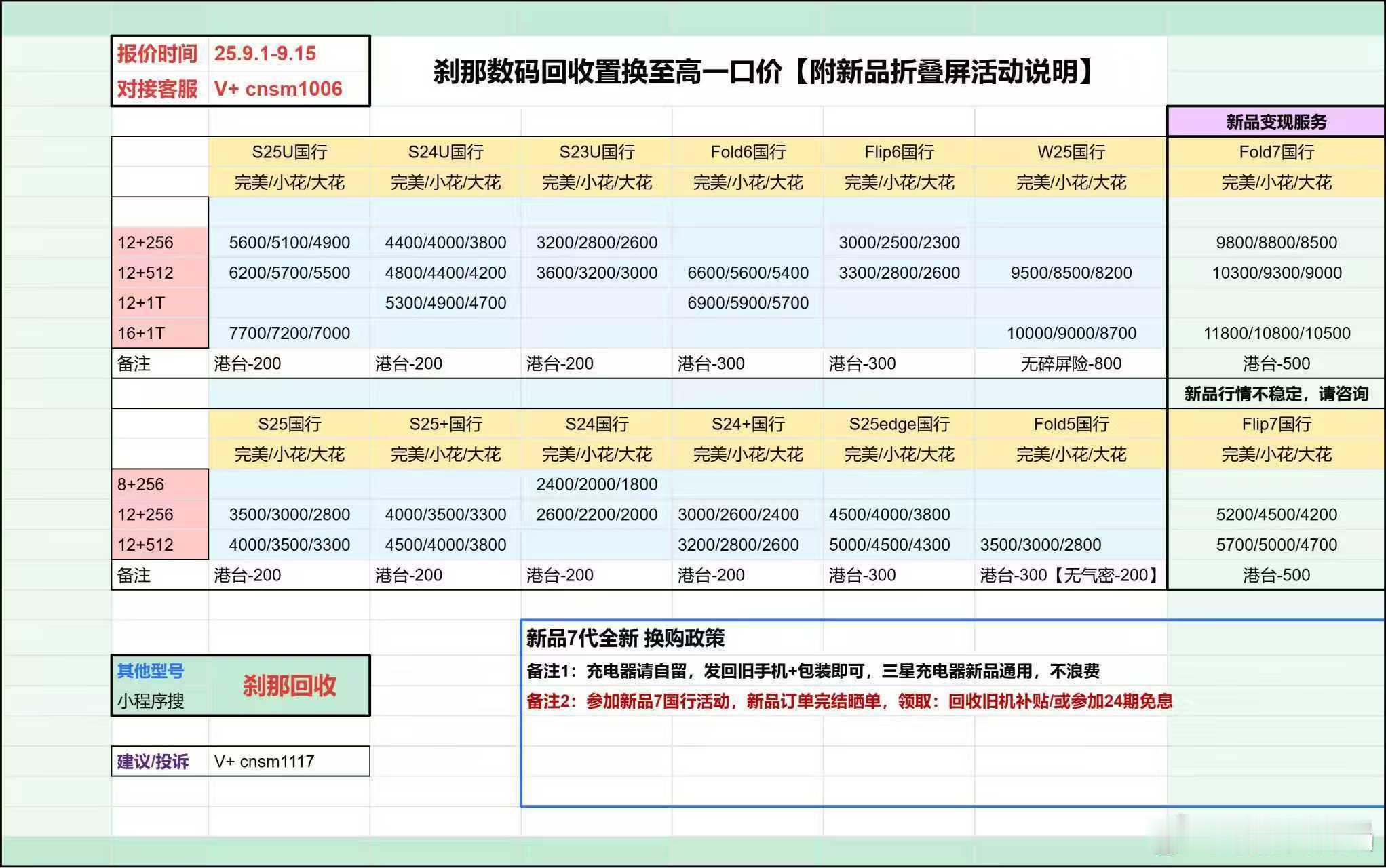
Task: Select the red 备注2 activity note line
Action: click(849, 701)
